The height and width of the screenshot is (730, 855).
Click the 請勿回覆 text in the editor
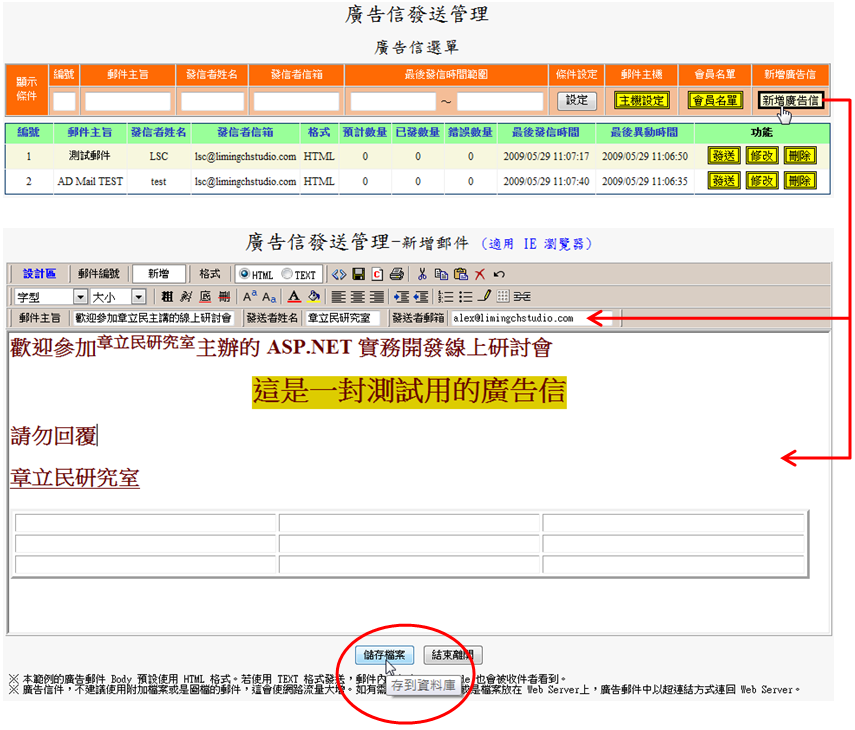[53, 436]
